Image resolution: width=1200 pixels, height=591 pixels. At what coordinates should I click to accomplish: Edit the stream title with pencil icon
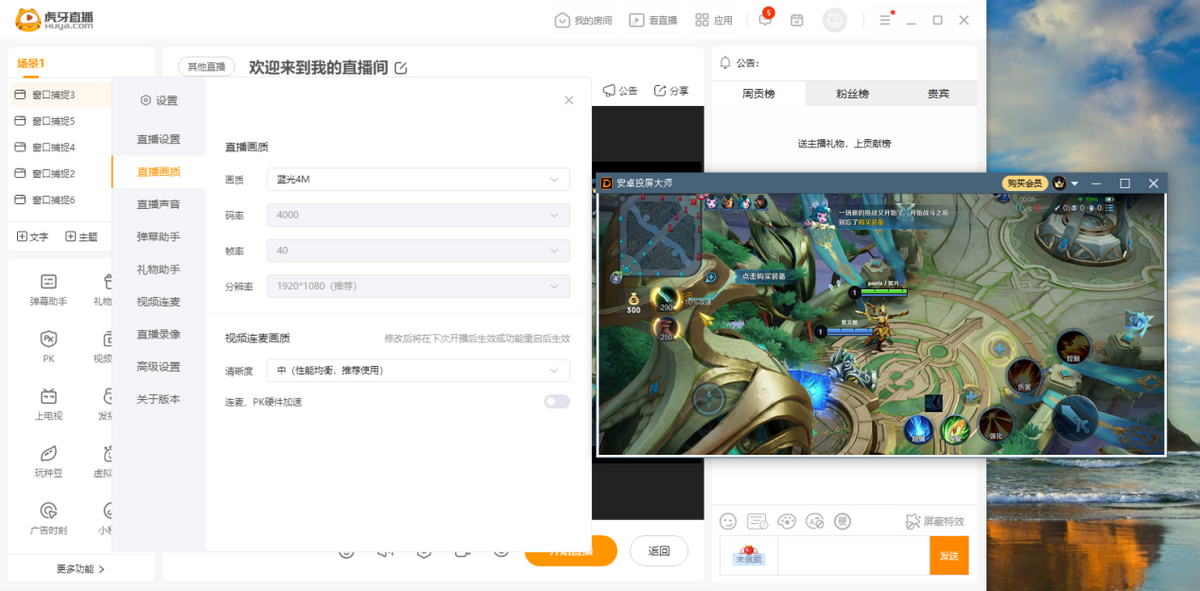tap(401, 68)
